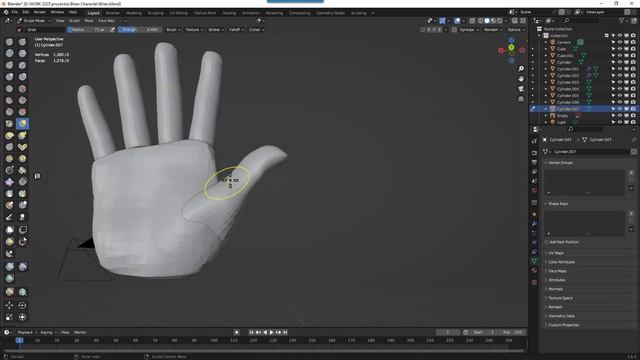Jump to the timeline start frame
This screenshot has height=360, width=640.
point(251,332)
